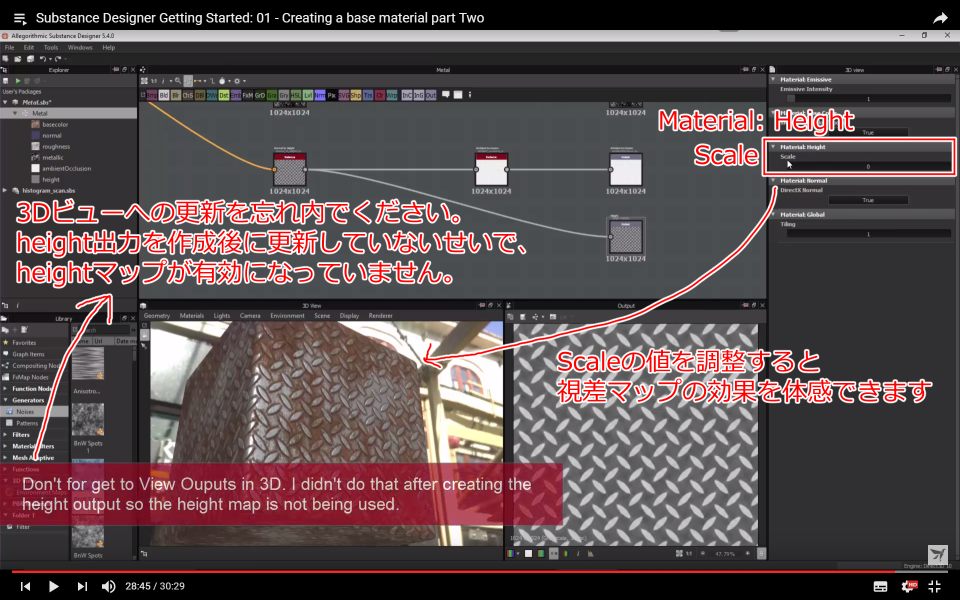
Task: Open the File menu
Action: point(9,47)
